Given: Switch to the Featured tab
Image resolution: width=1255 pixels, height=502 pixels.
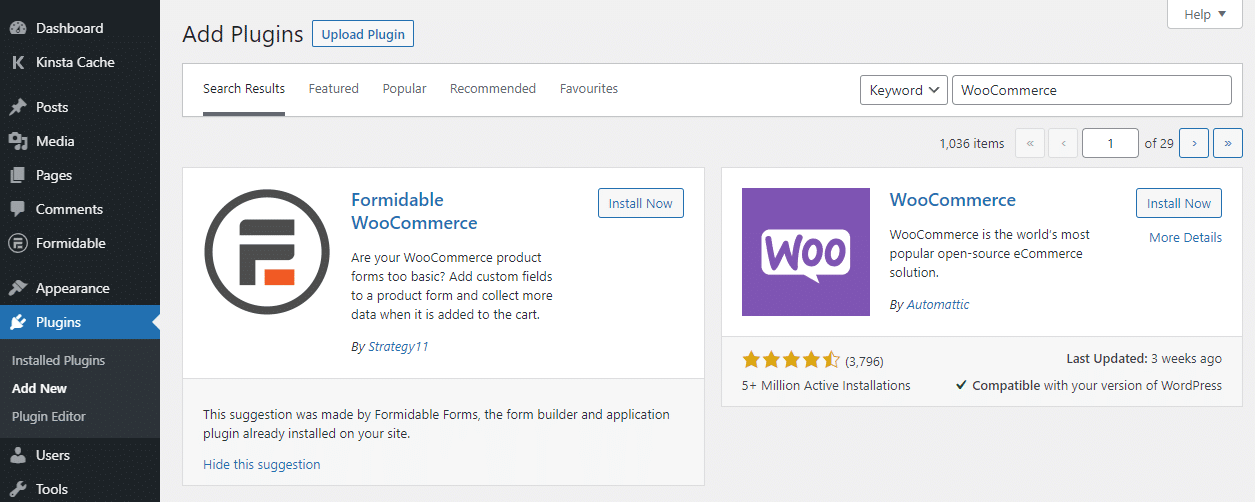Looking at the screenshot, I should pyautogui.click(x=333, y=89).
